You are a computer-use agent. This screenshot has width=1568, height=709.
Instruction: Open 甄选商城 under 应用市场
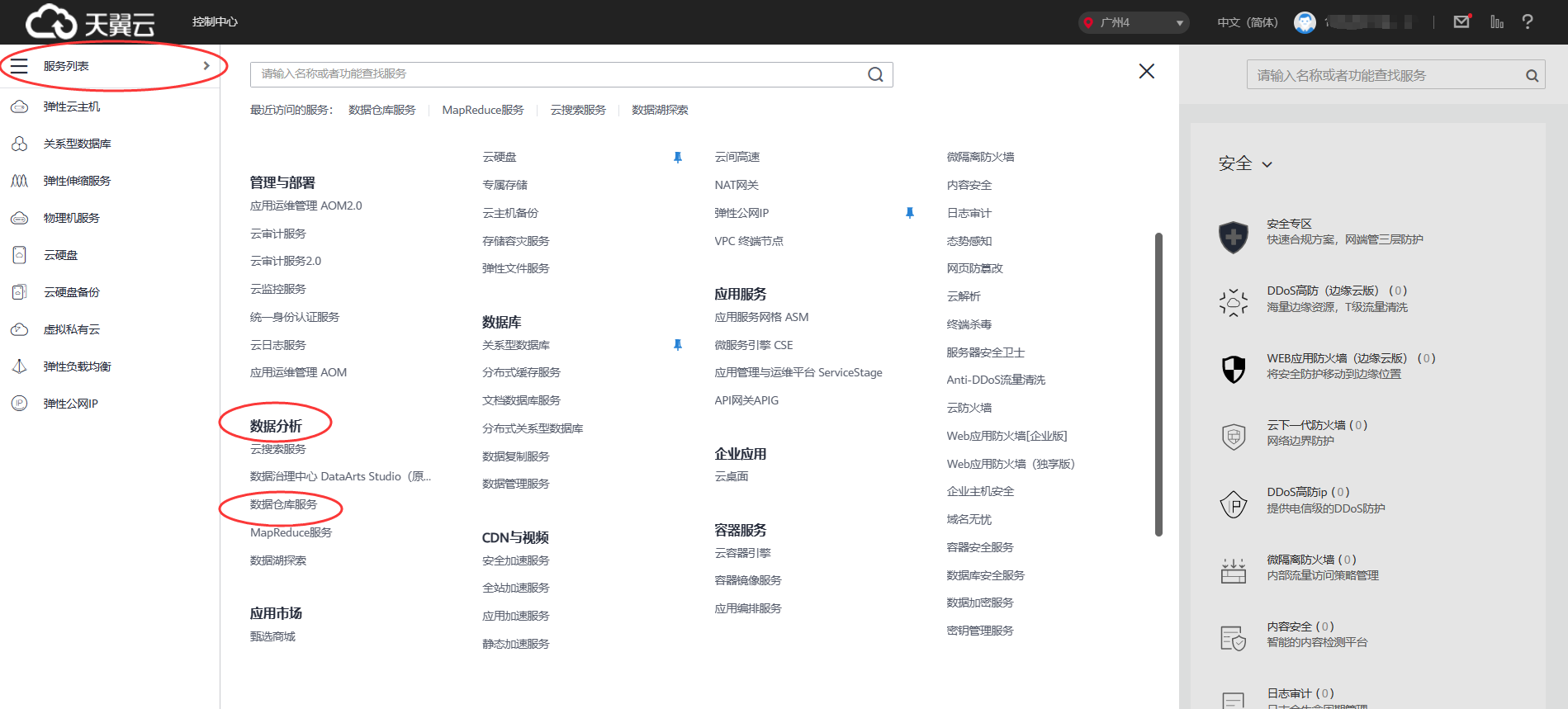click(272, 636)
